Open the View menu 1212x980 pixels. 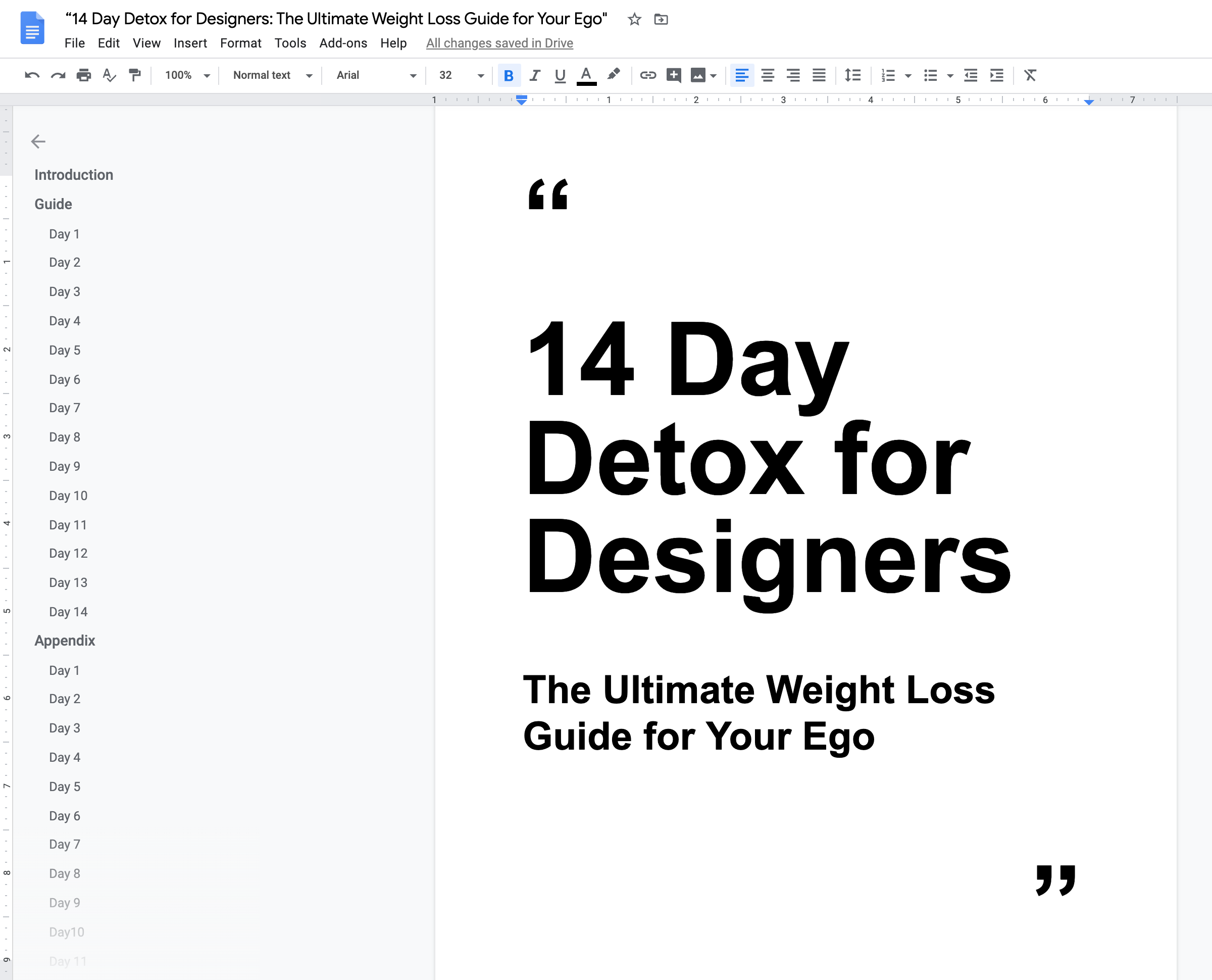pyautogui.click(x=147, y=43)
